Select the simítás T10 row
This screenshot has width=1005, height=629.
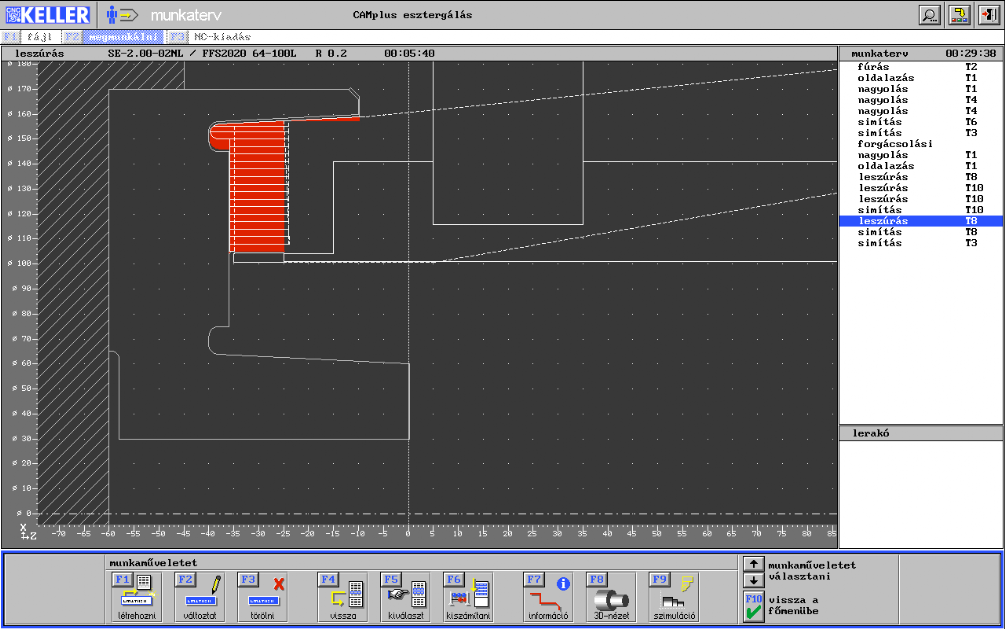click(921, 210)
